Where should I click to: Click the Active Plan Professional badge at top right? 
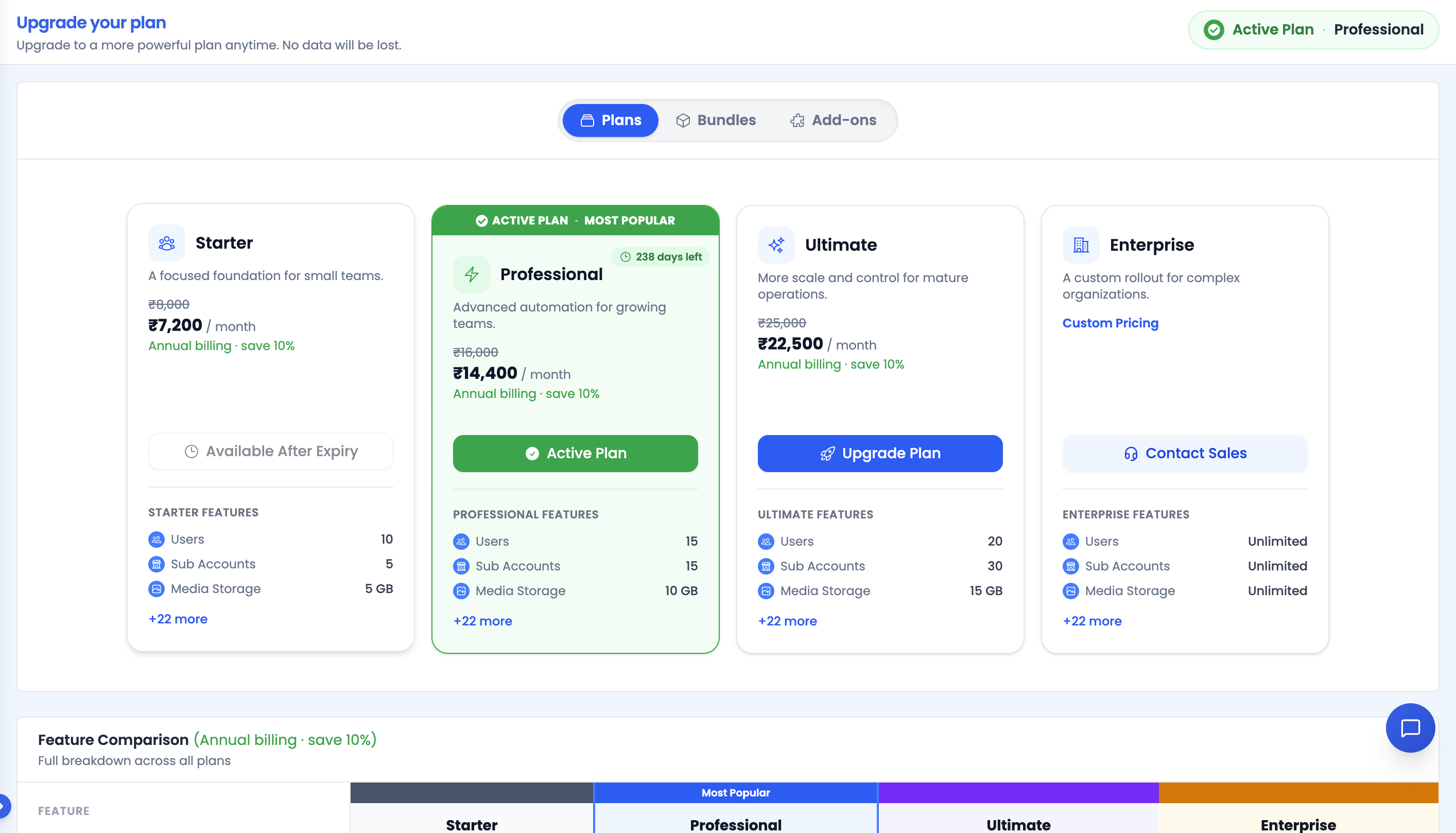click(1313, 30)
